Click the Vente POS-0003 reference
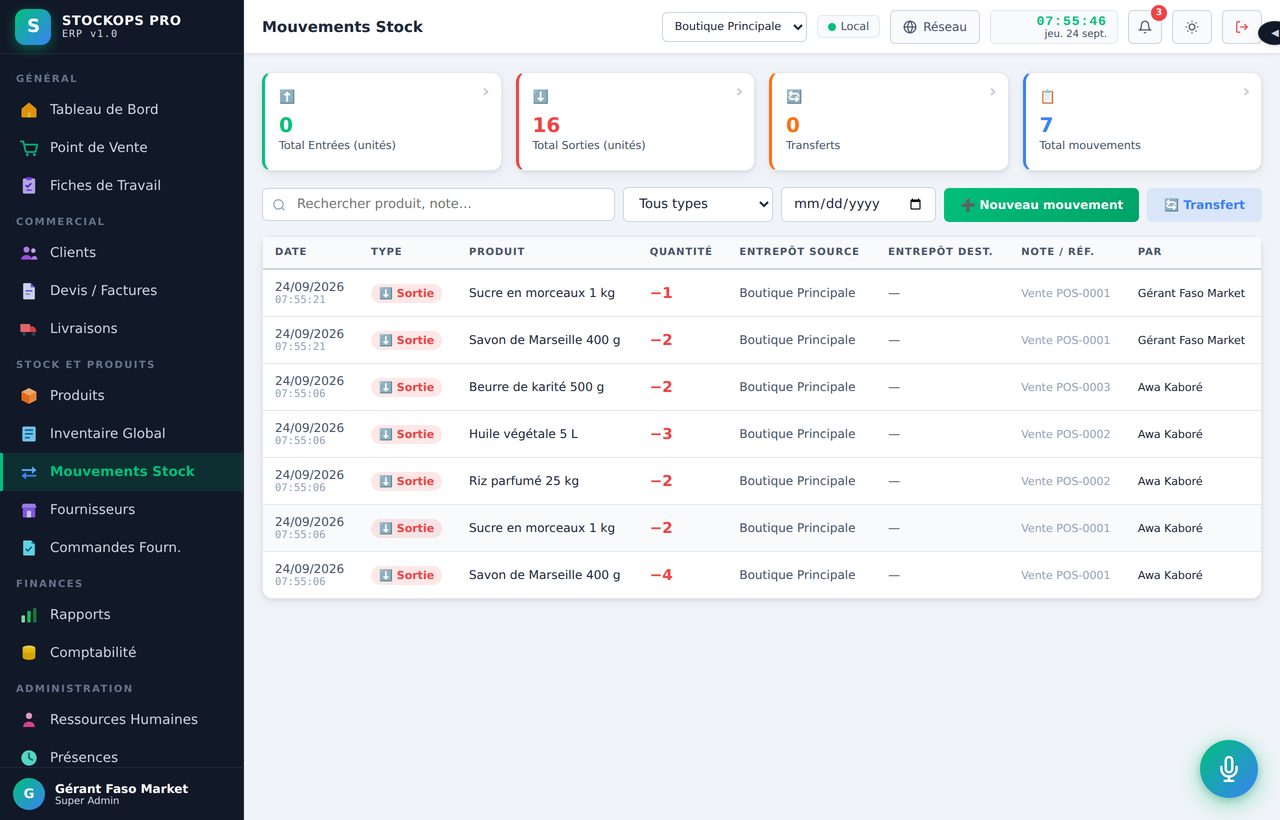The height and width of the screenshot is (820, 1280). [1065, 387]
